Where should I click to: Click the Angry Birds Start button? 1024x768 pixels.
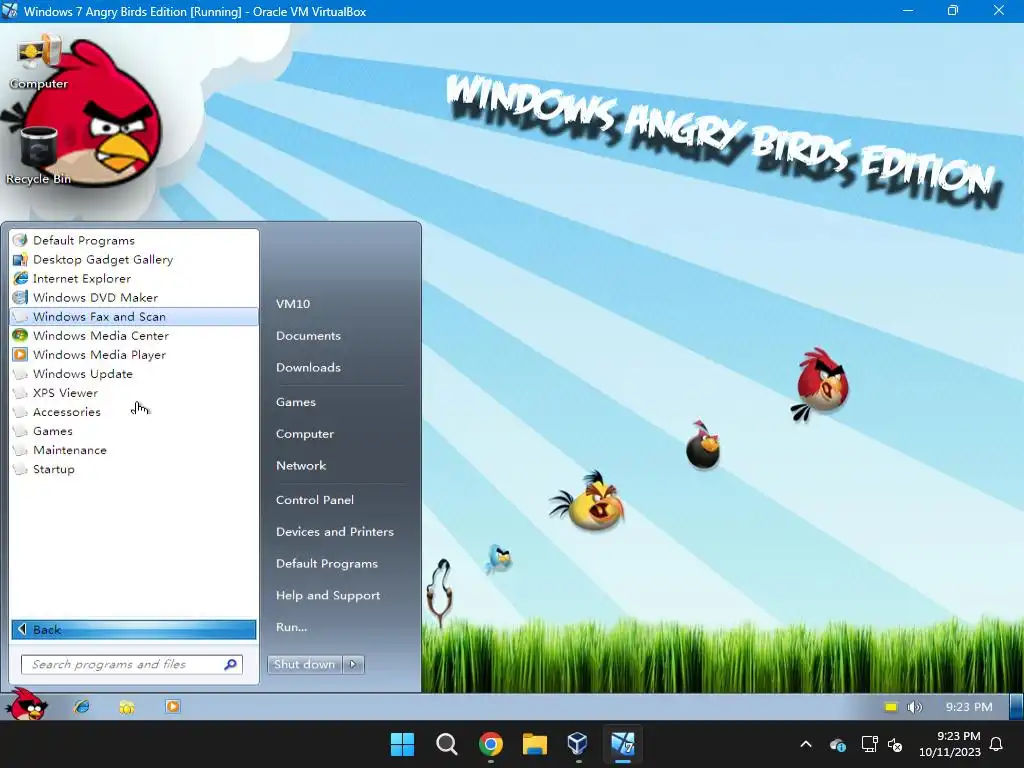click(26, 705)
